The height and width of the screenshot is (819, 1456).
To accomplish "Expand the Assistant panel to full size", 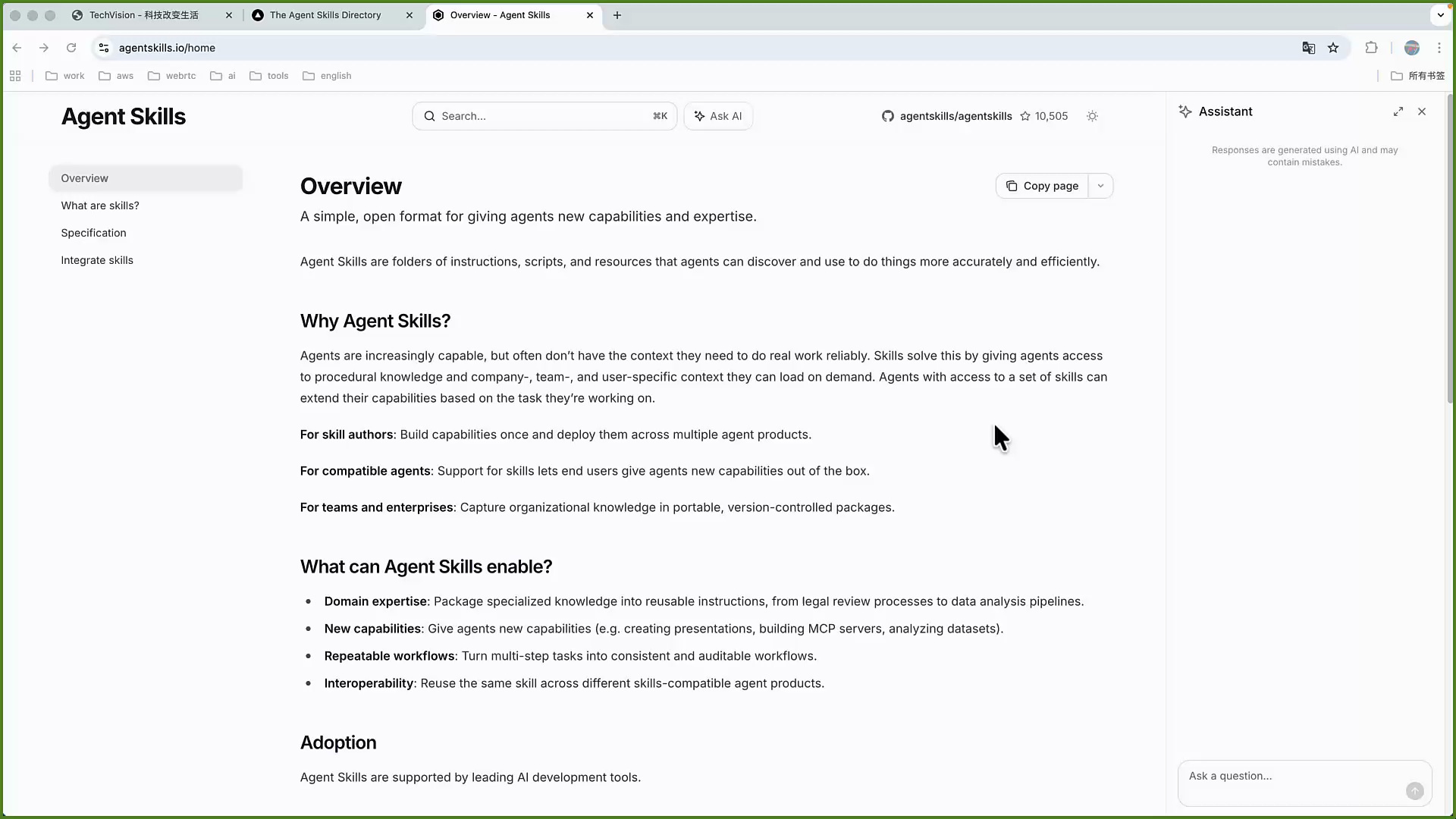I will pos(1398,111).
